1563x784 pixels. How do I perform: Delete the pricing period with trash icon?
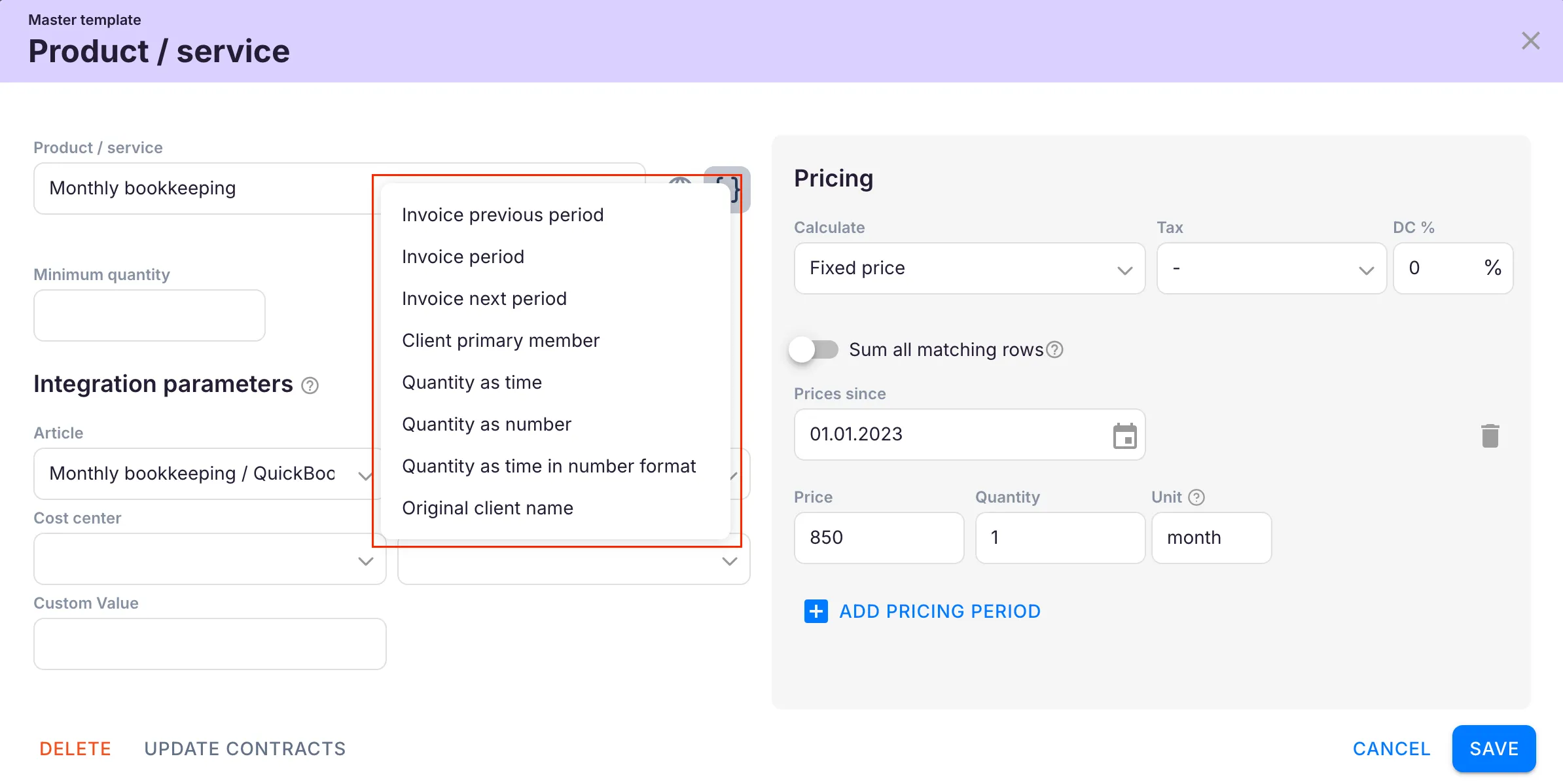(1490, 436)
